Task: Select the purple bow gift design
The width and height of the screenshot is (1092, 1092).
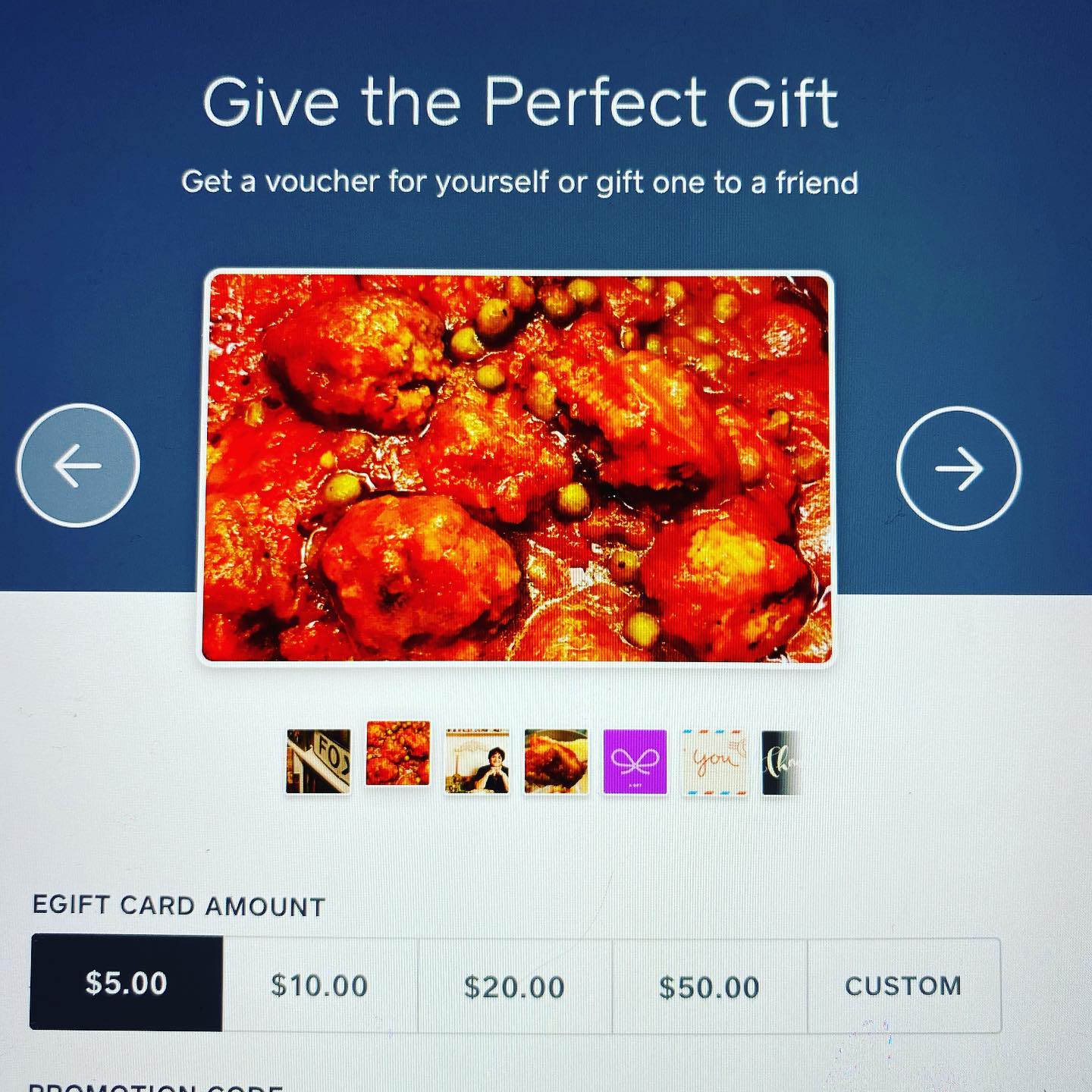Action: tap(635, 761)
